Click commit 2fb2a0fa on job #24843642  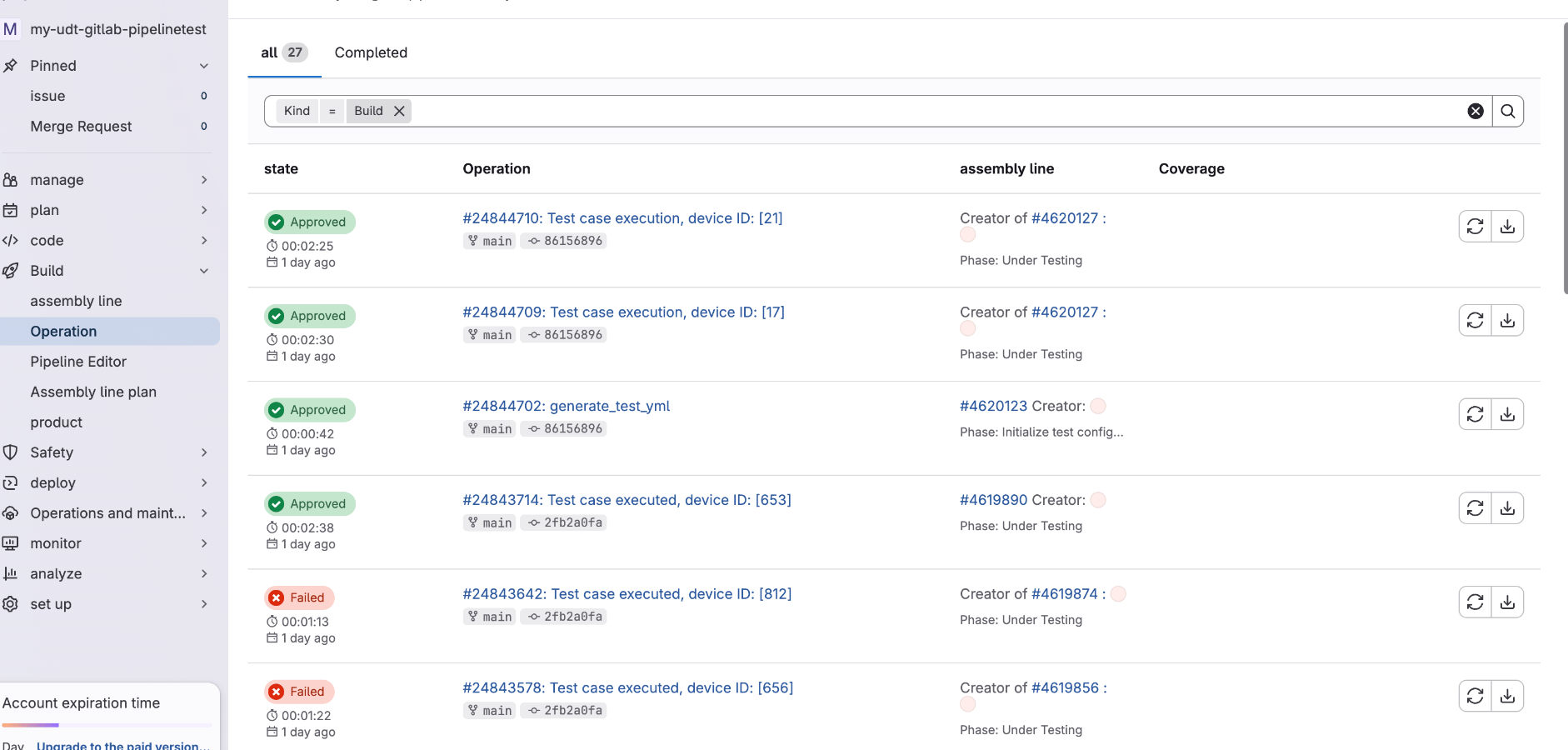tap(572, 617)
